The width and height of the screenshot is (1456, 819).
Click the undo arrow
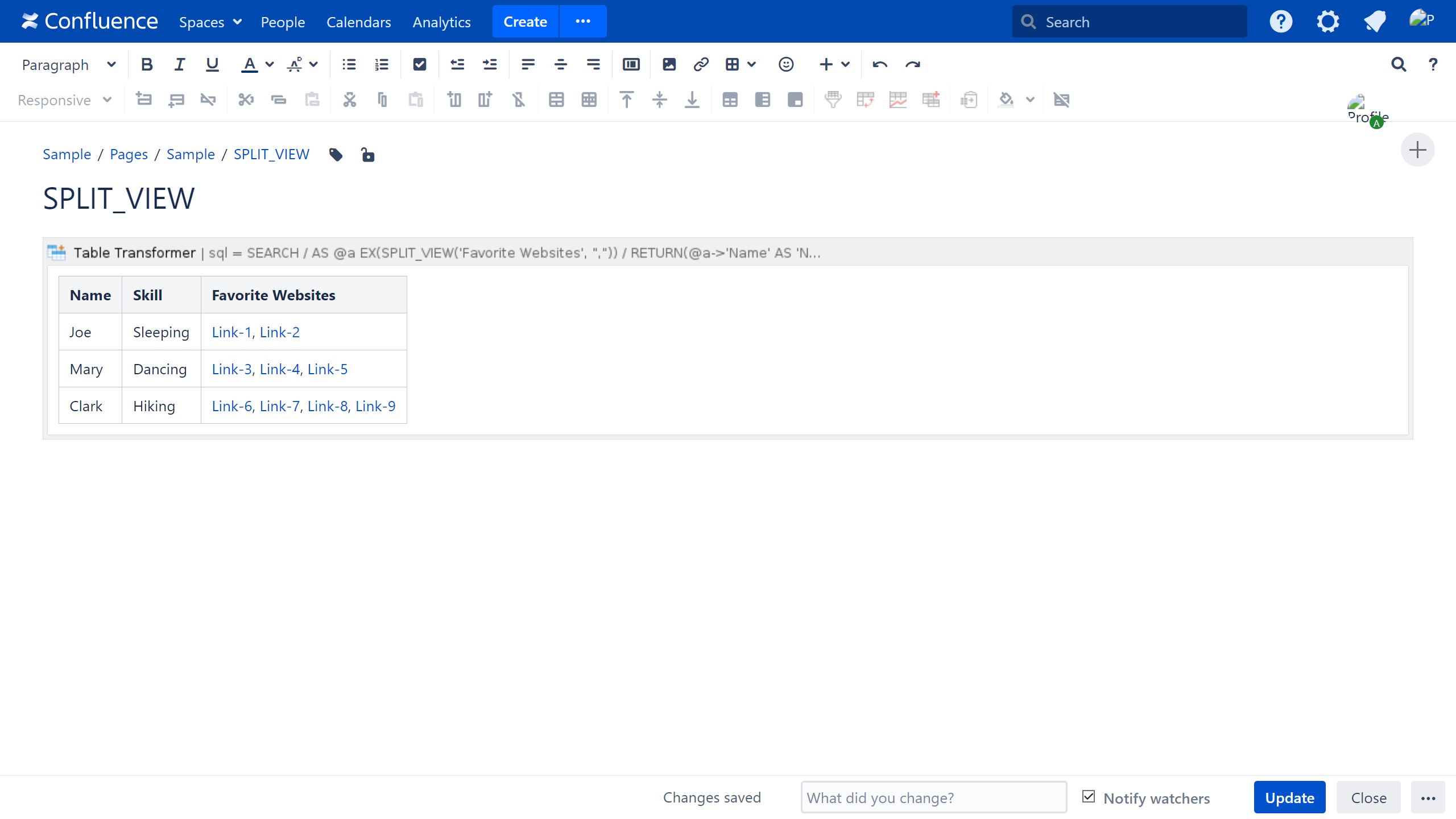879,64
